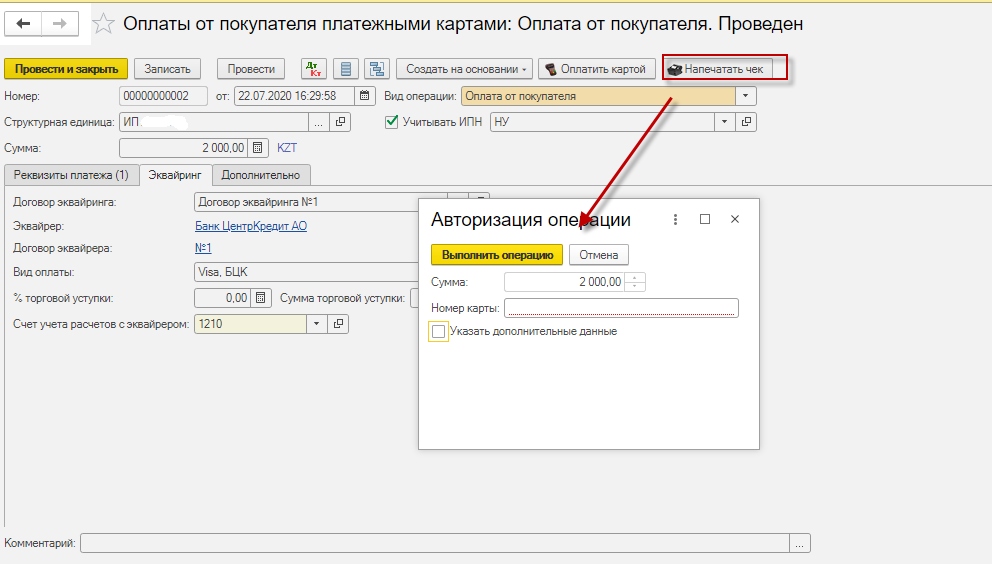
Task: Select the Эквайринг tab
Action: tap(175, 175)
